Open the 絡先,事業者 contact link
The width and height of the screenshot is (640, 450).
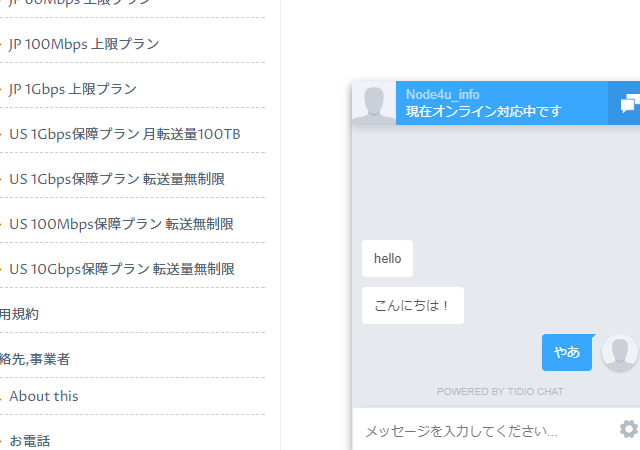click(x=35, y=359)
